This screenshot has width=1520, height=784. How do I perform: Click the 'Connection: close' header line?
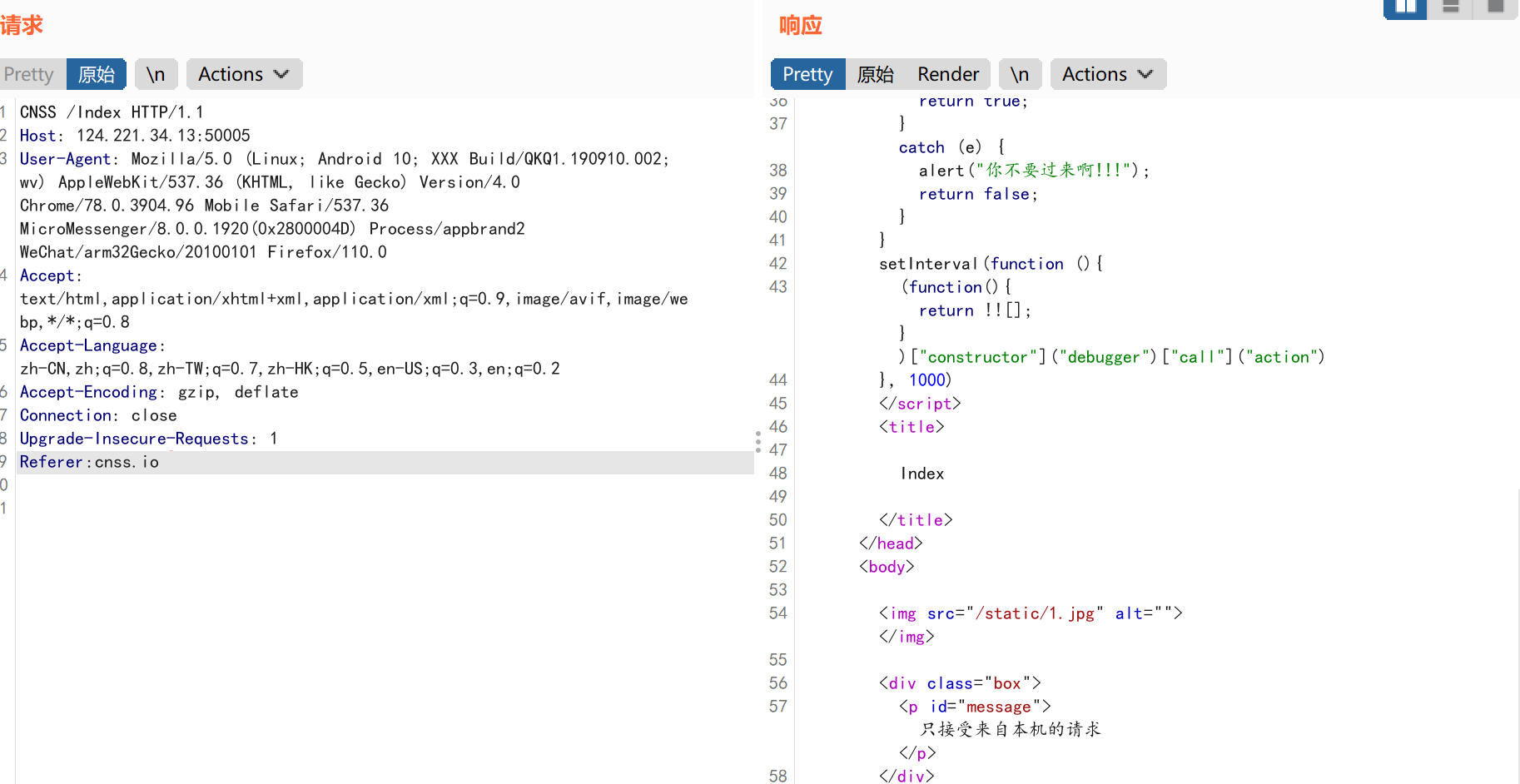[x=98, y=415]
